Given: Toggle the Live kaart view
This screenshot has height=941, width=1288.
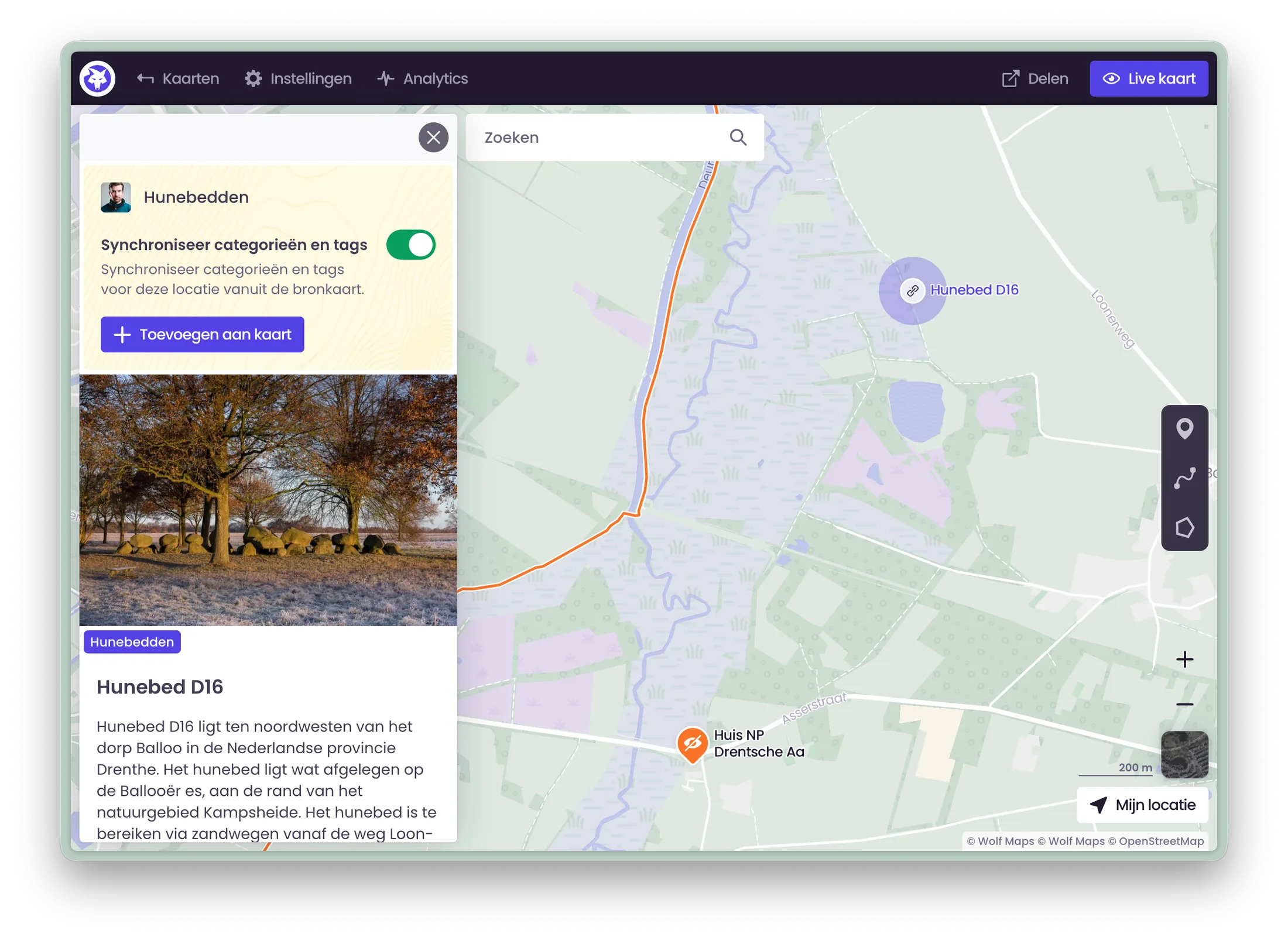Looking at the screenshot, I should click(x=1148, y=78).
